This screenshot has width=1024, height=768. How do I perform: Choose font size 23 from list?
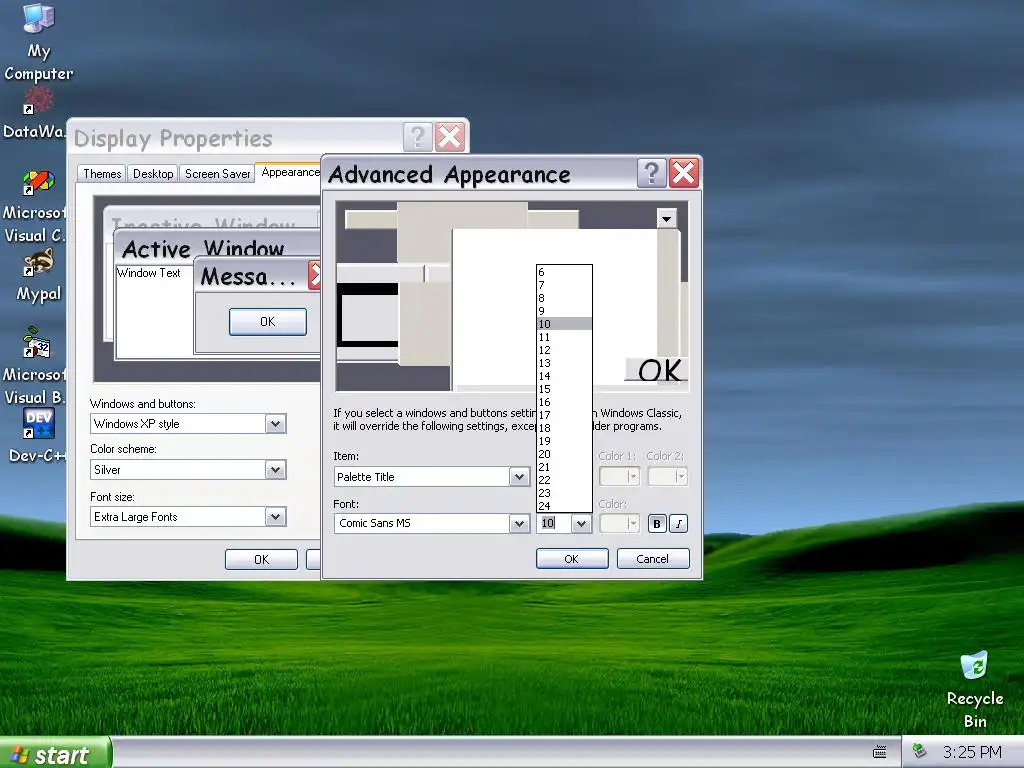point(564,493)
